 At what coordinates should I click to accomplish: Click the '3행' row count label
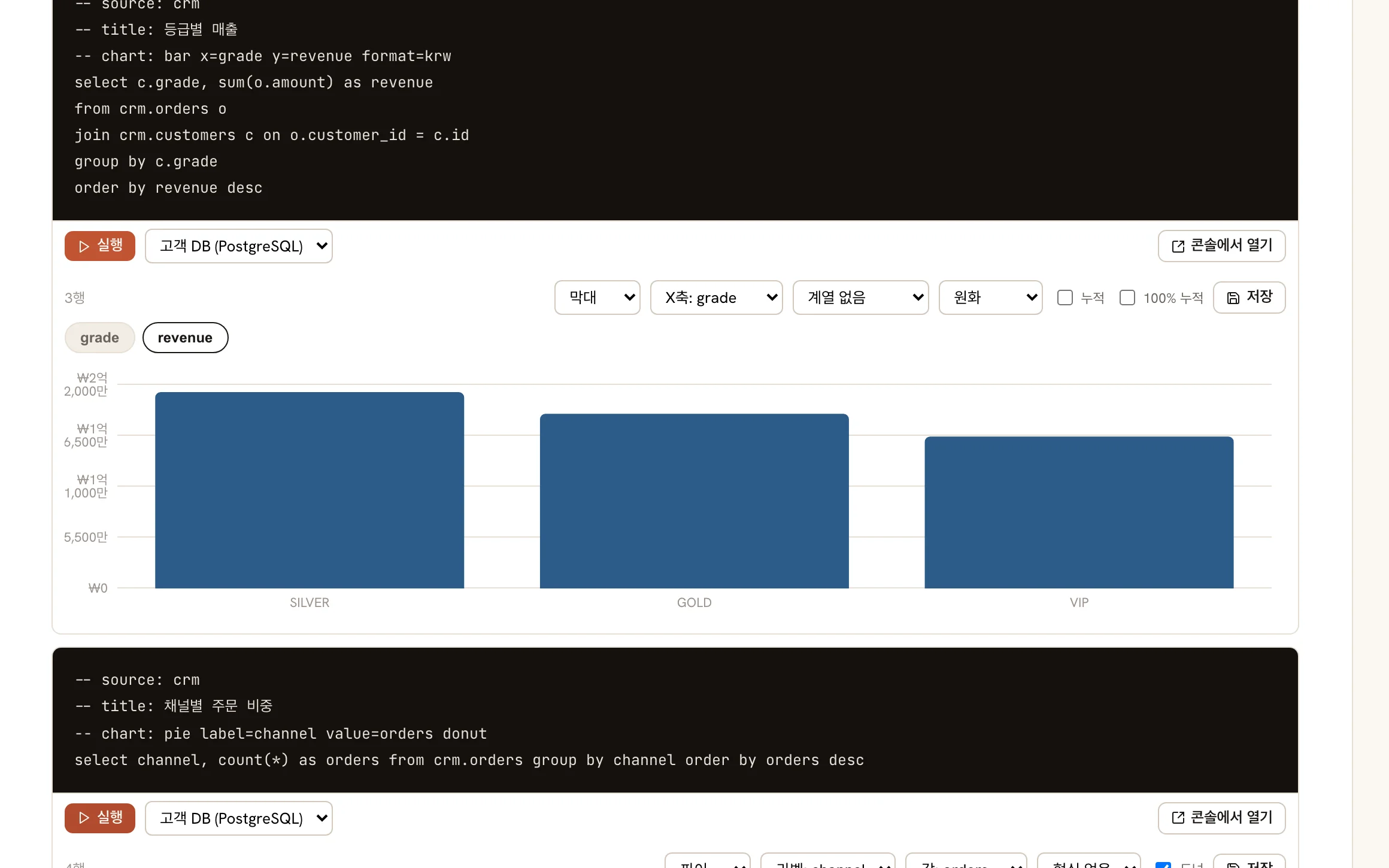point(75,298)
